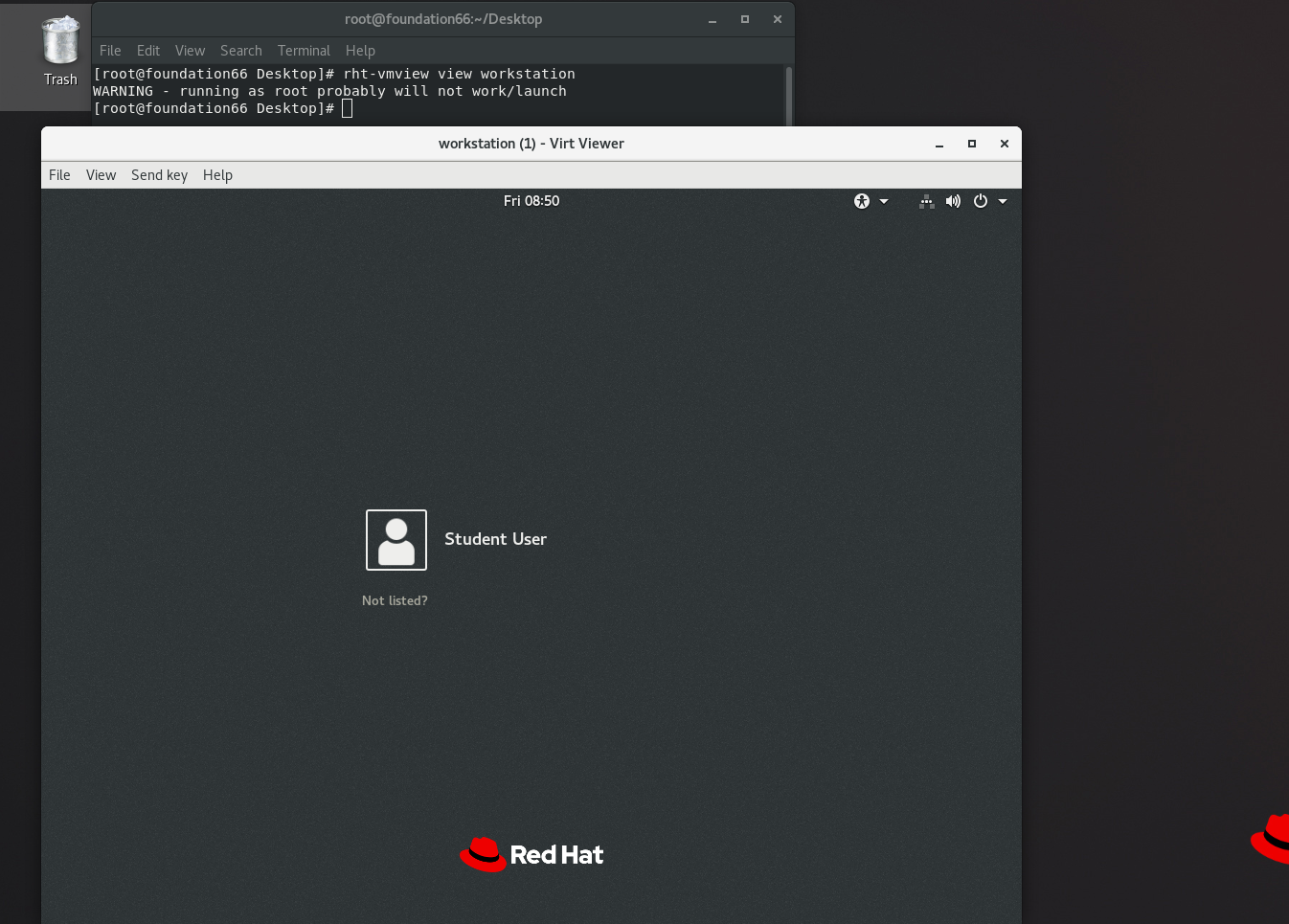Click the volume speaker icon in guest panel
This screenshot has height=924, width=1289.
[x=953, y=201]
